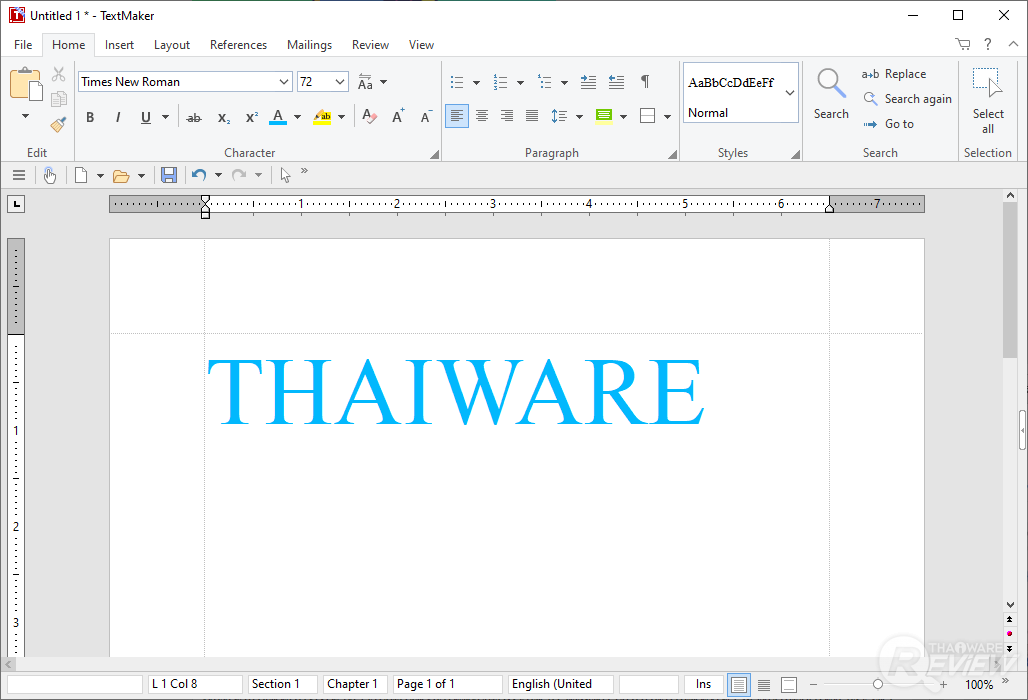Image resolution: width=1028 pixels, height=700 pixels.
Task: Toggle Bold formatting
Action: coord(90,117)
